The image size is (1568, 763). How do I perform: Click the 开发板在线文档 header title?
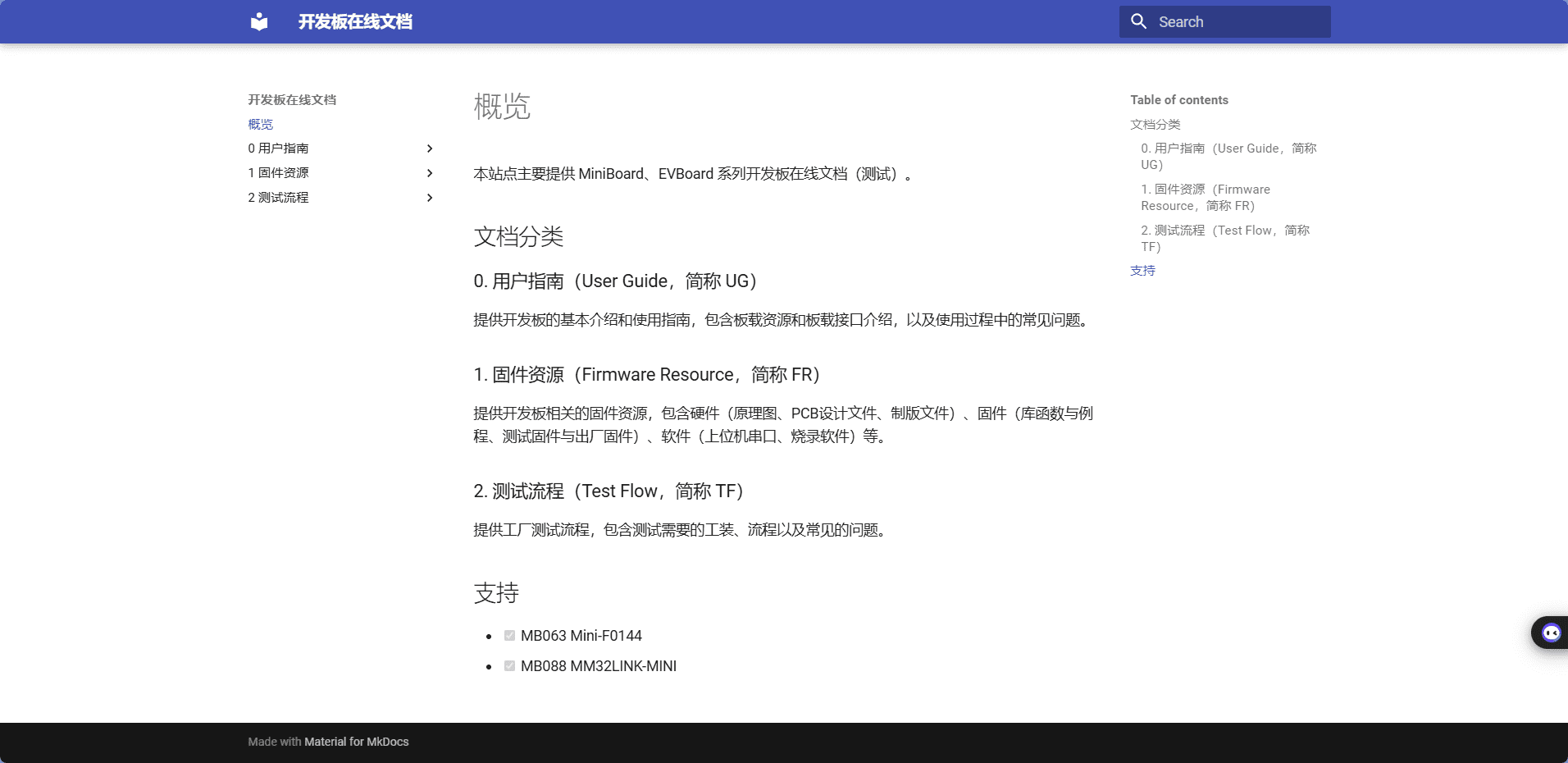coord(355,21)
